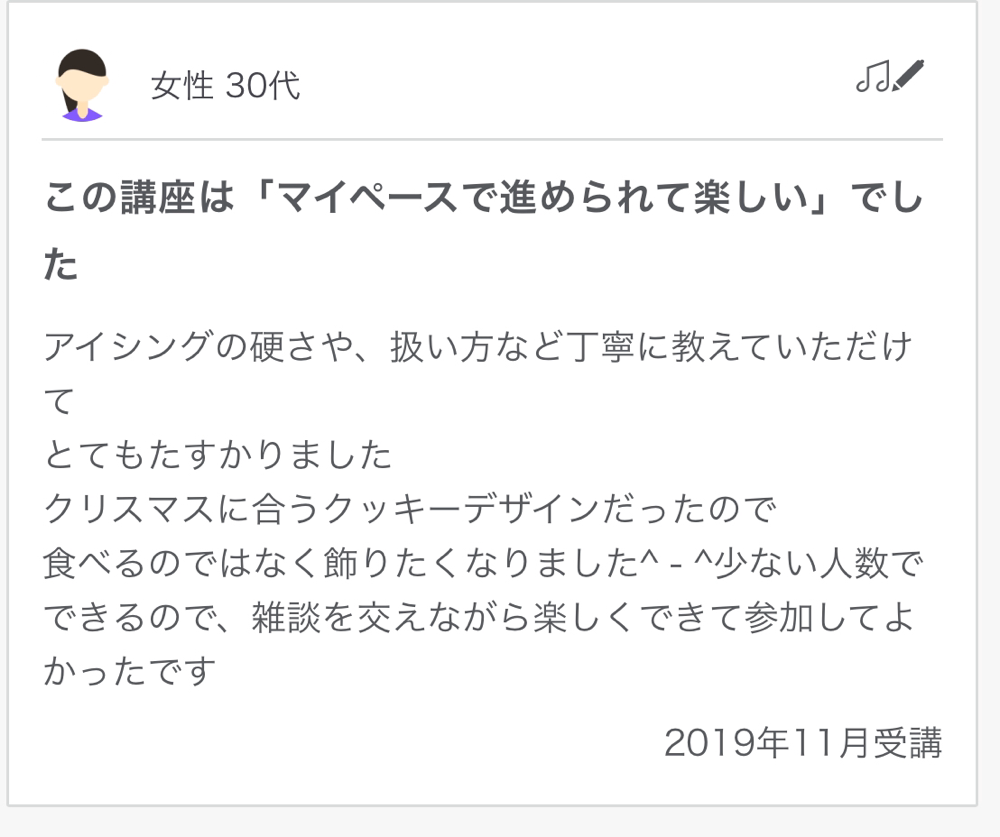Click the line starting "クリスマスに合う"

click(x=410, y=510)
